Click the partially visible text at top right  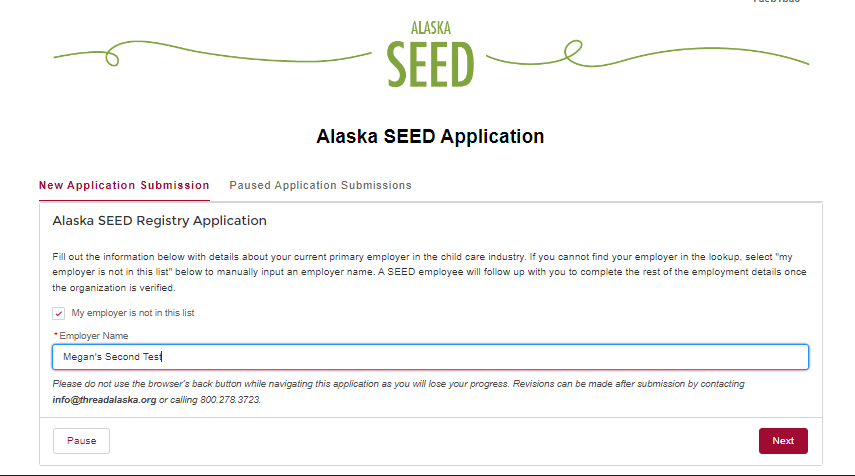tap(776, 2)
